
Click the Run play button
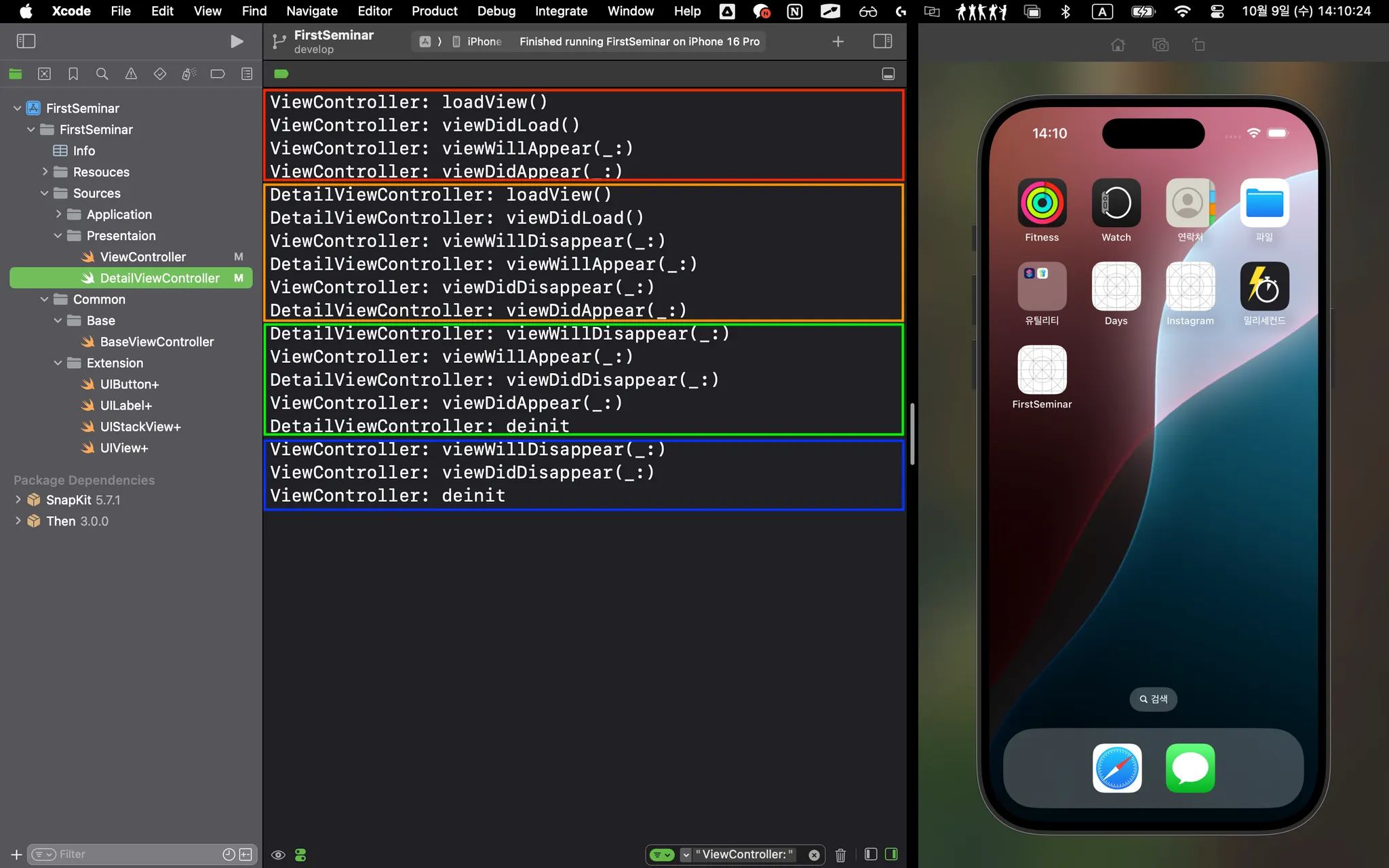237,41
